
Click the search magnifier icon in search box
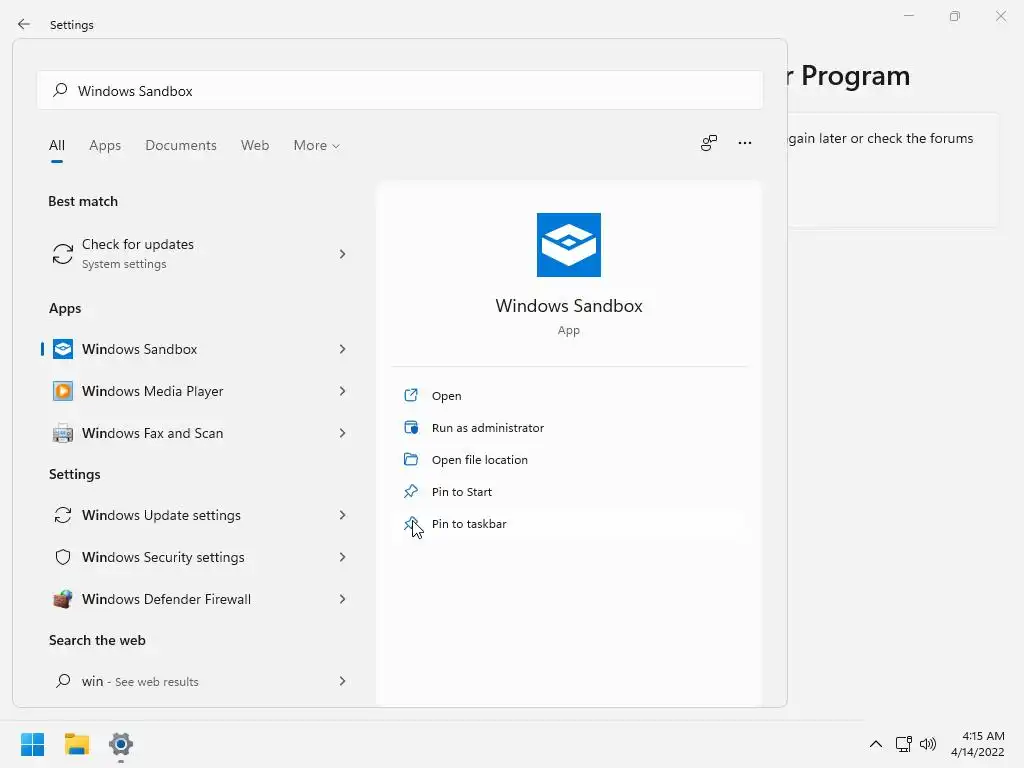tap(60, 90)
